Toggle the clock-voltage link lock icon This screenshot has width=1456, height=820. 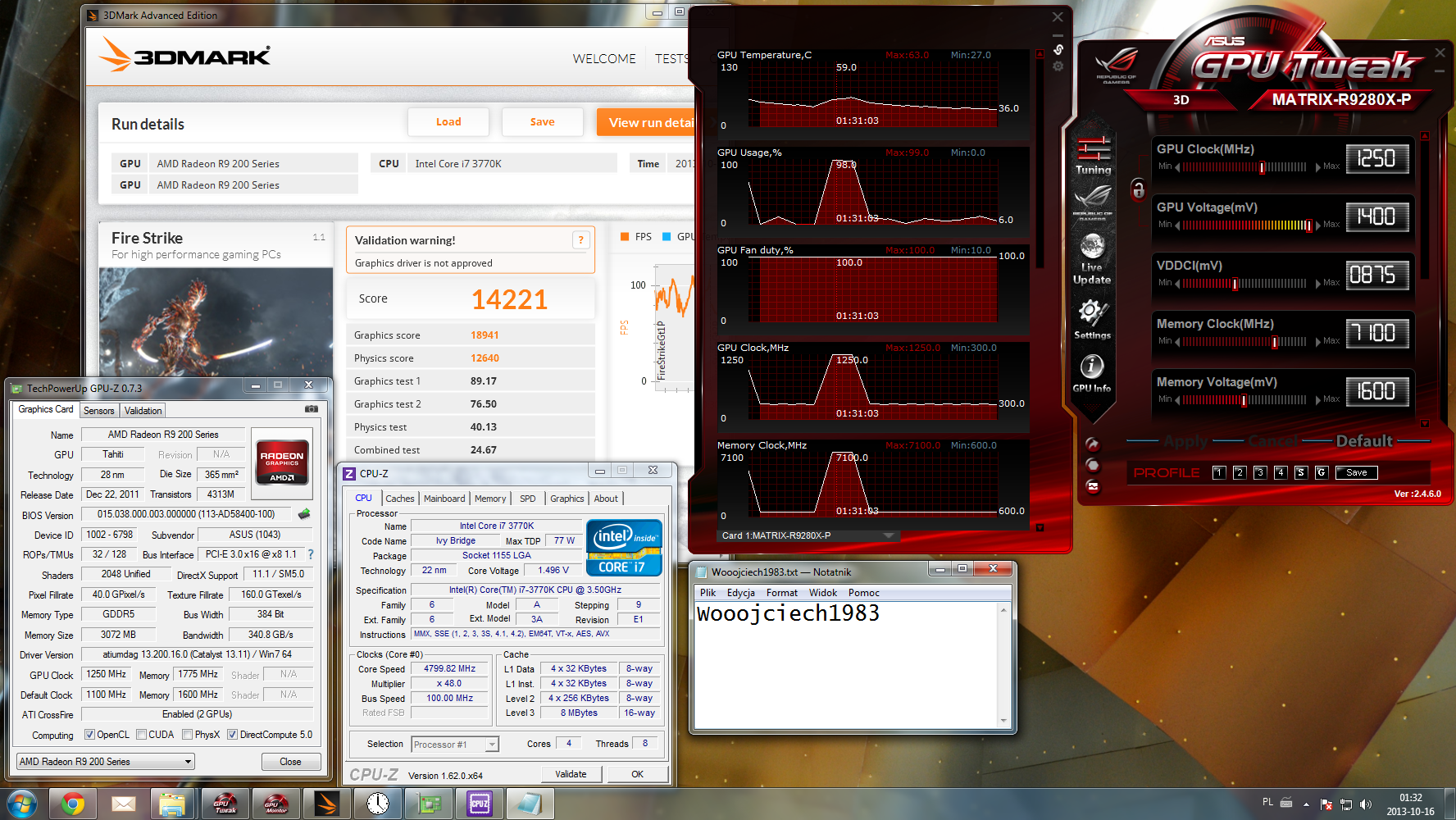(x=1138, y=190)
